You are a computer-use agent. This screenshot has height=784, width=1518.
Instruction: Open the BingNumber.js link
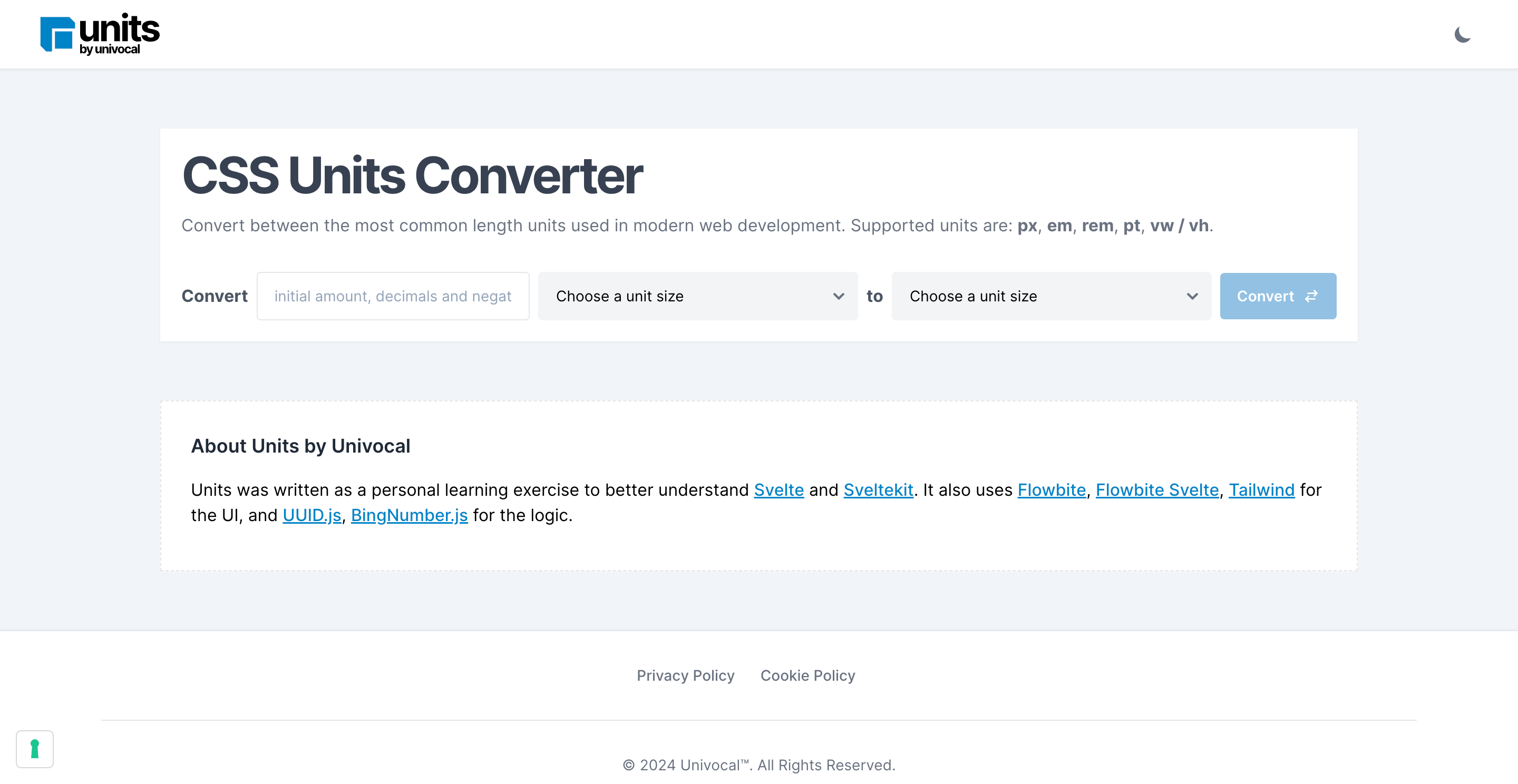[409, 515]
